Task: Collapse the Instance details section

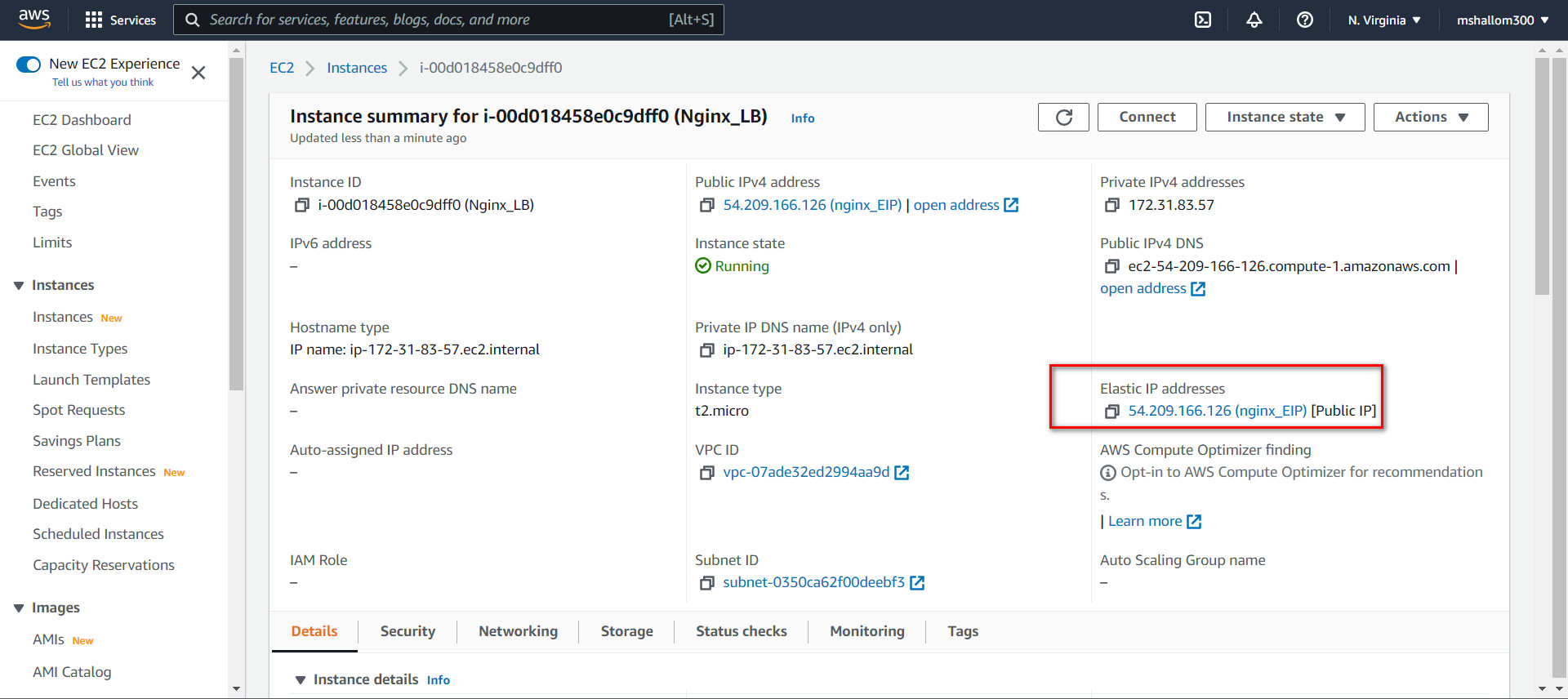Action: tap(300, 679)
